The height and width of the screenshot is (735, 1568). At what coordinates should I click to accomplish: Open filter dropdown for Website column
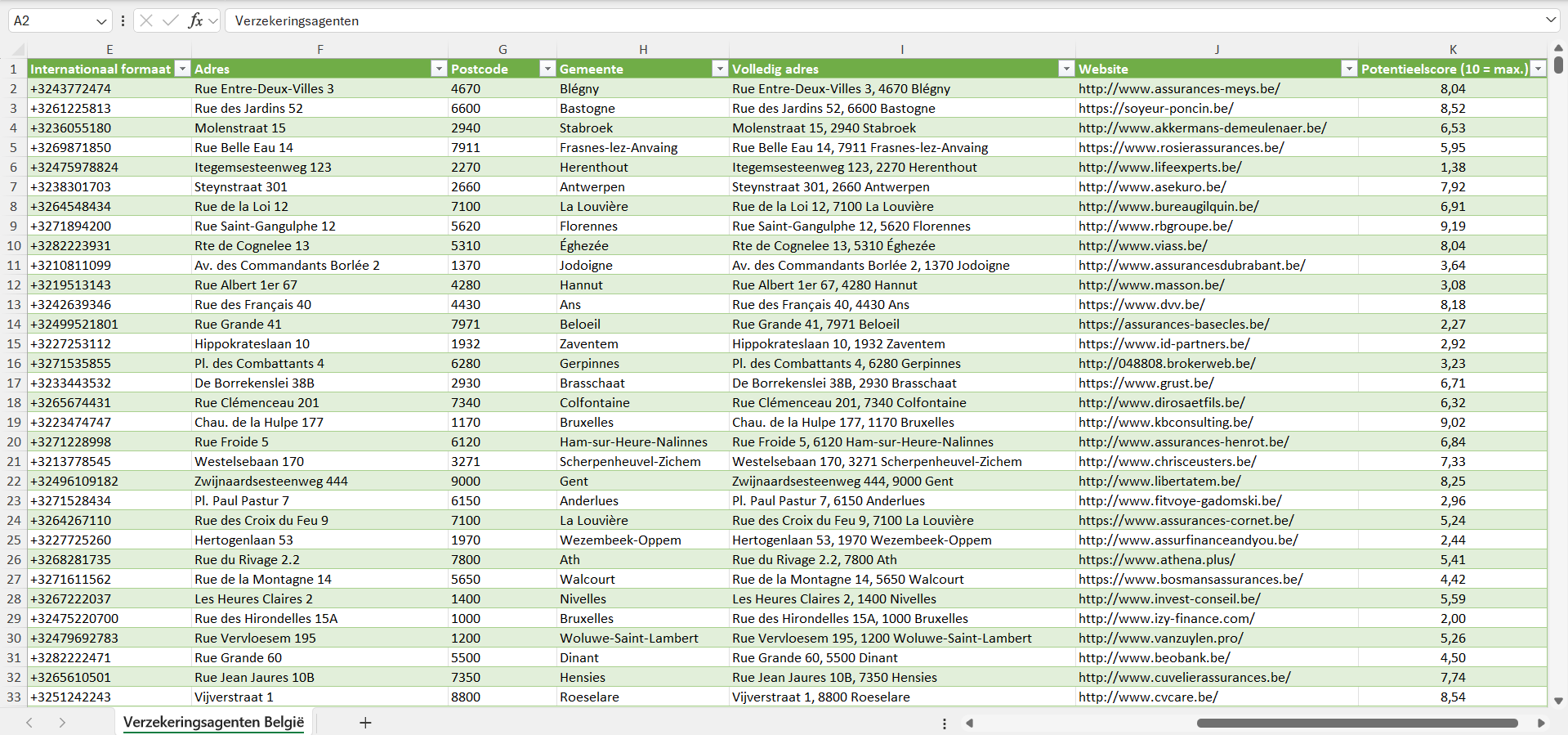click(x=1349, y=69)
